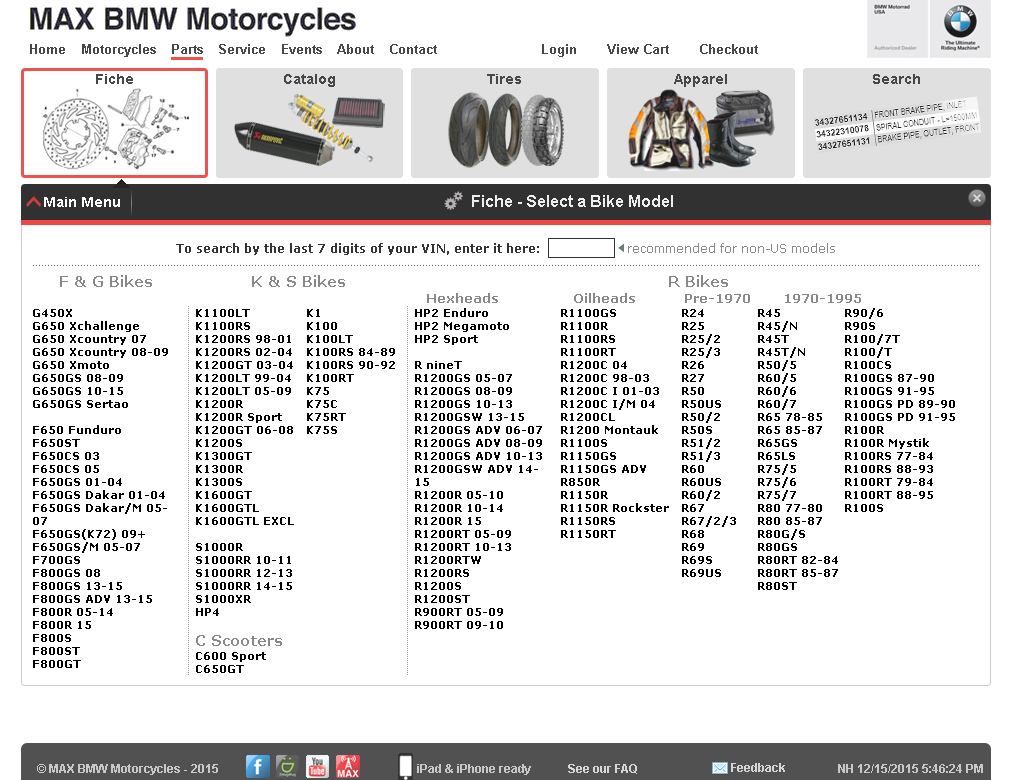Open the Tires category thumbnail
Image resolution: width=1014 pixels, height=780 pixels.
504,122
